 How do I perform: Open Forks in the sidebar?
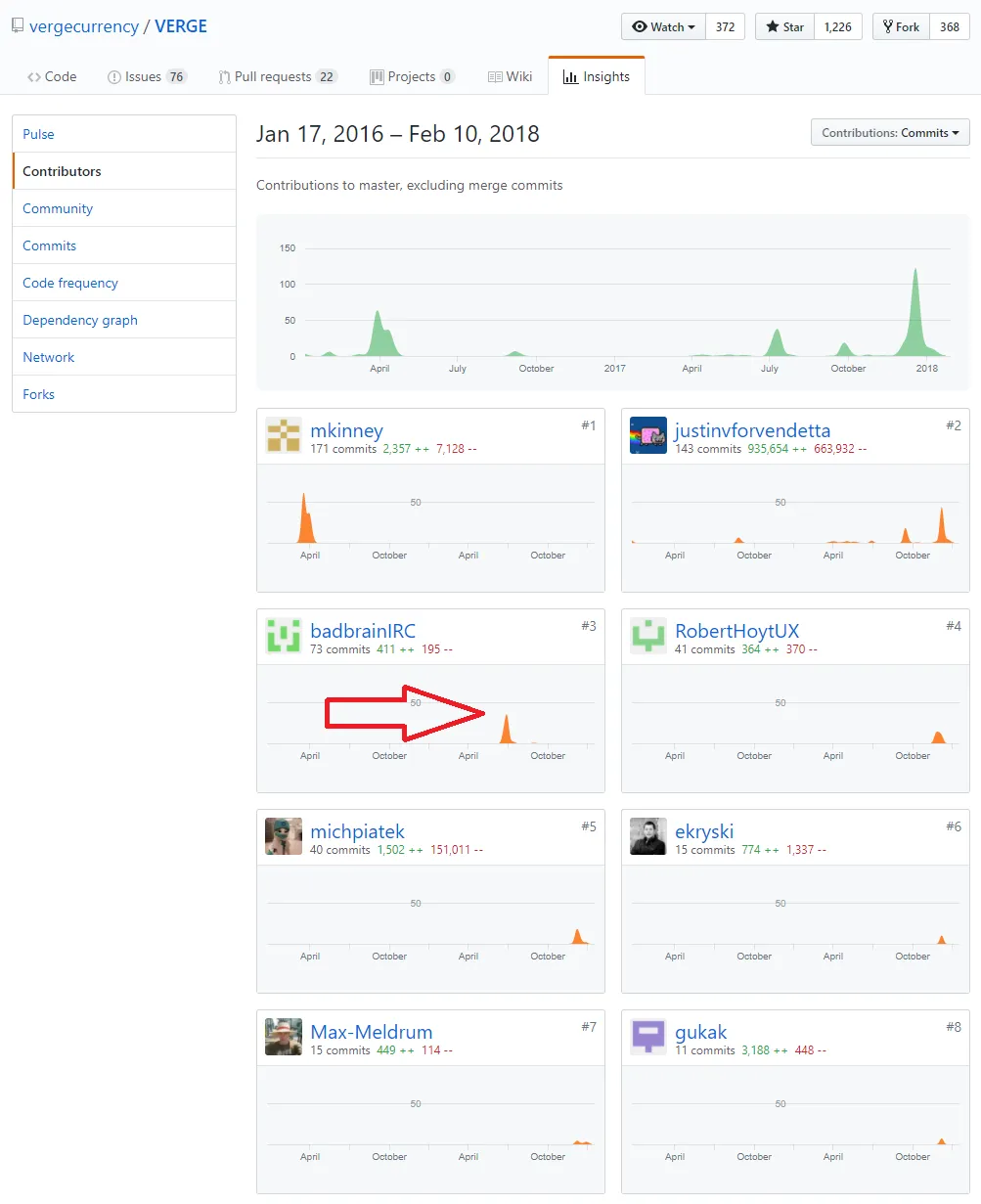pos(124,394)
